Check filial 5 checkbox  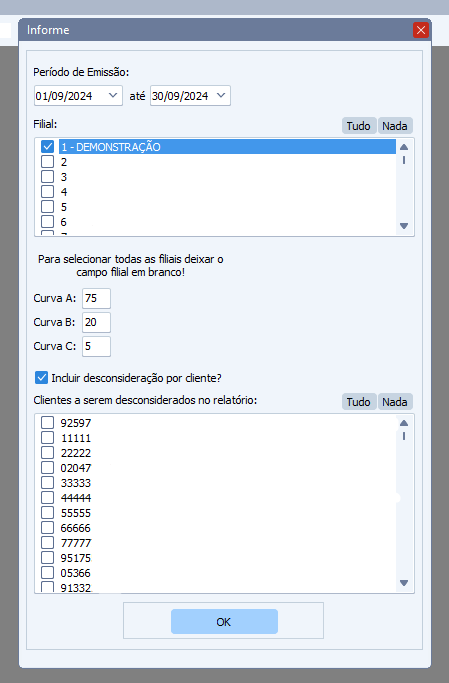47,207
